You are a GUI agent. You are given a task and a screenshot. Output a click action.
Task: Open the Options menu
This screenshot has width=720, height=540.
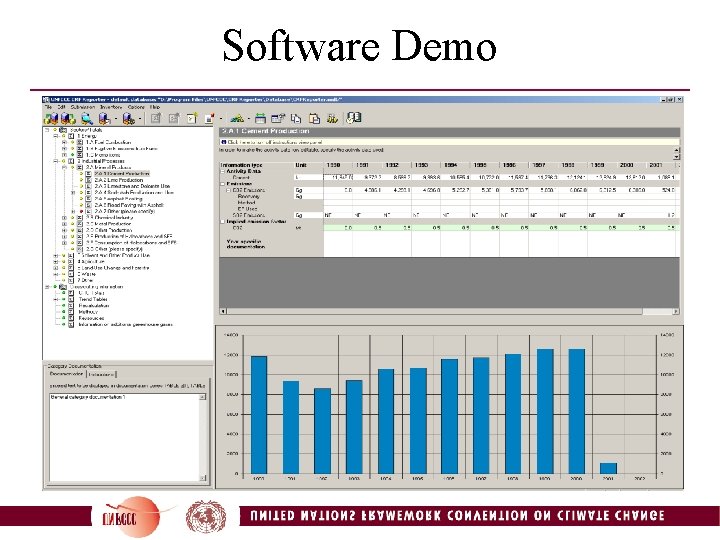[x=136, y=107]
